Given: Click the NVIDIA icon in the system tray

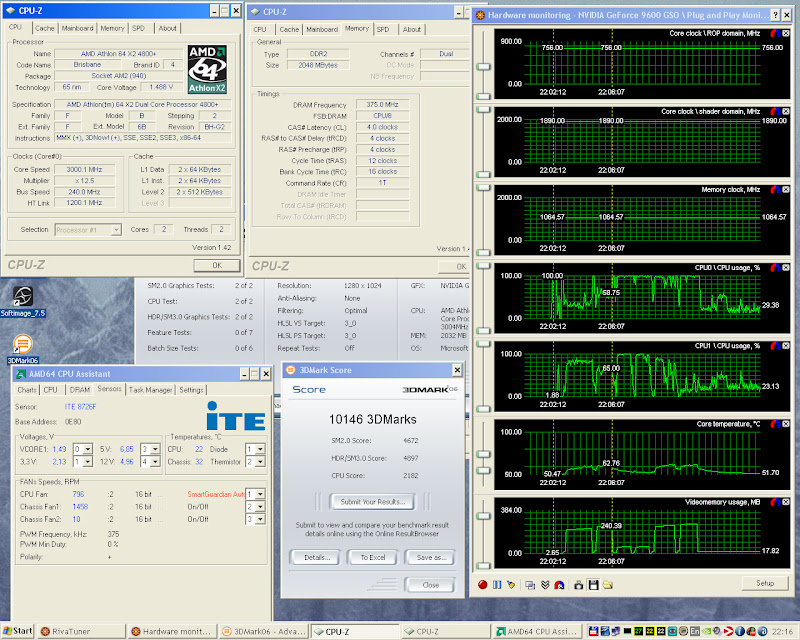Looking at the screenshot, I should point(707,631).
